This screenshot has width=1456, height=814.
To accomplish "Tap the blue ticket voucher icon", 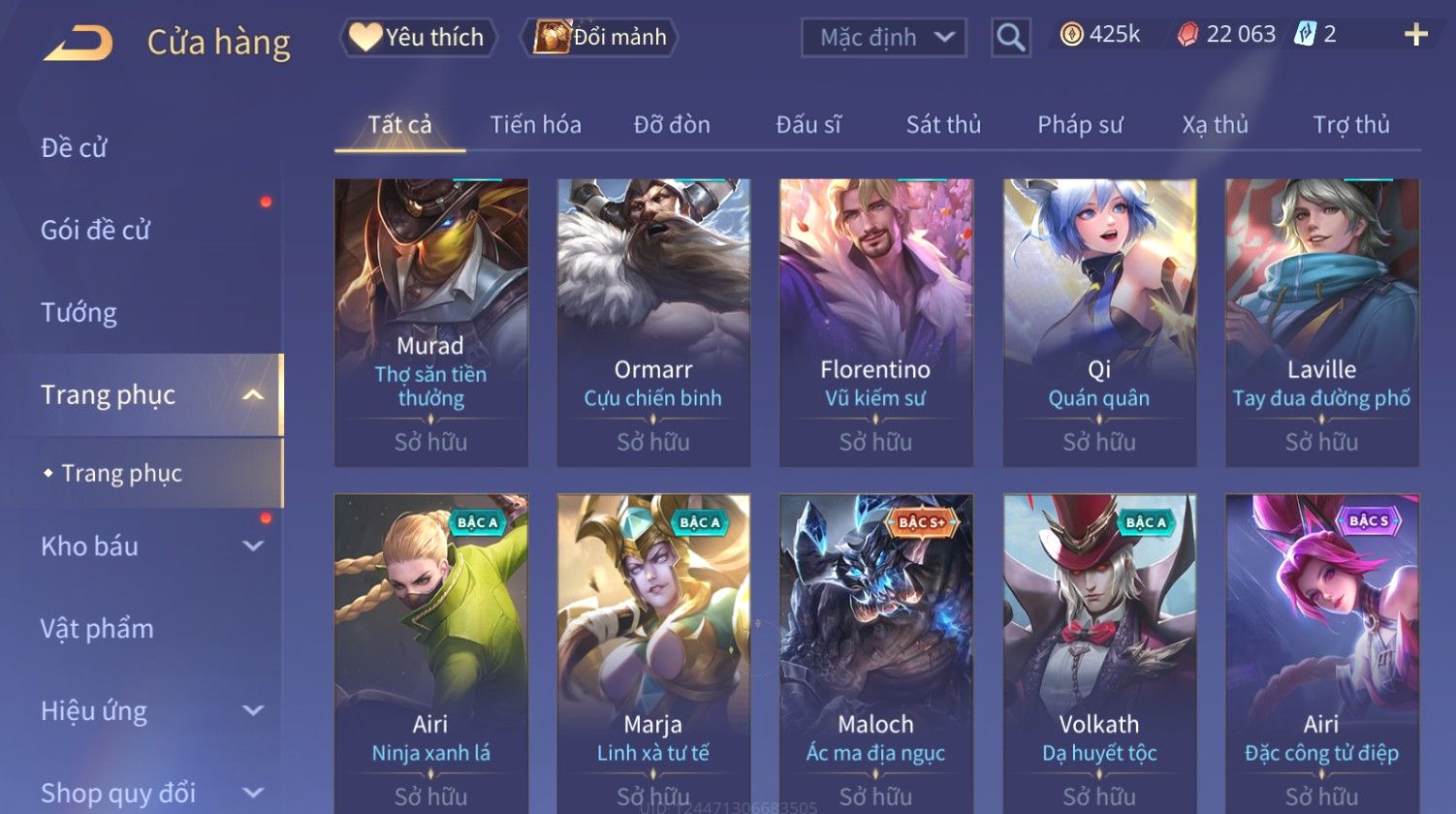I will [1305, 35].
